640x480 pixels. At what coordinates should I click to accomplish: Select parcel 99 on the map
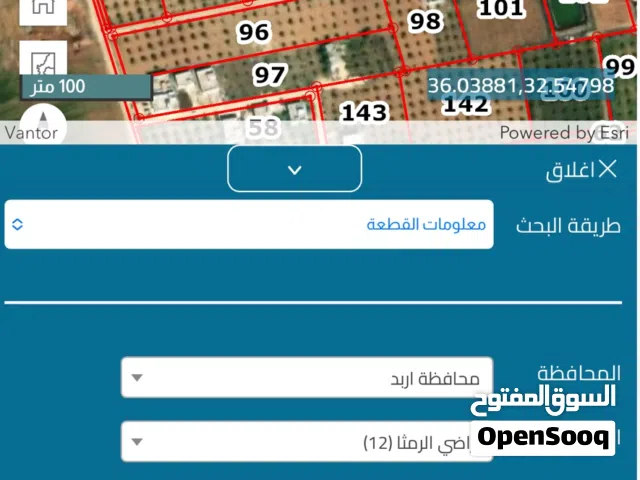[621, 67]
